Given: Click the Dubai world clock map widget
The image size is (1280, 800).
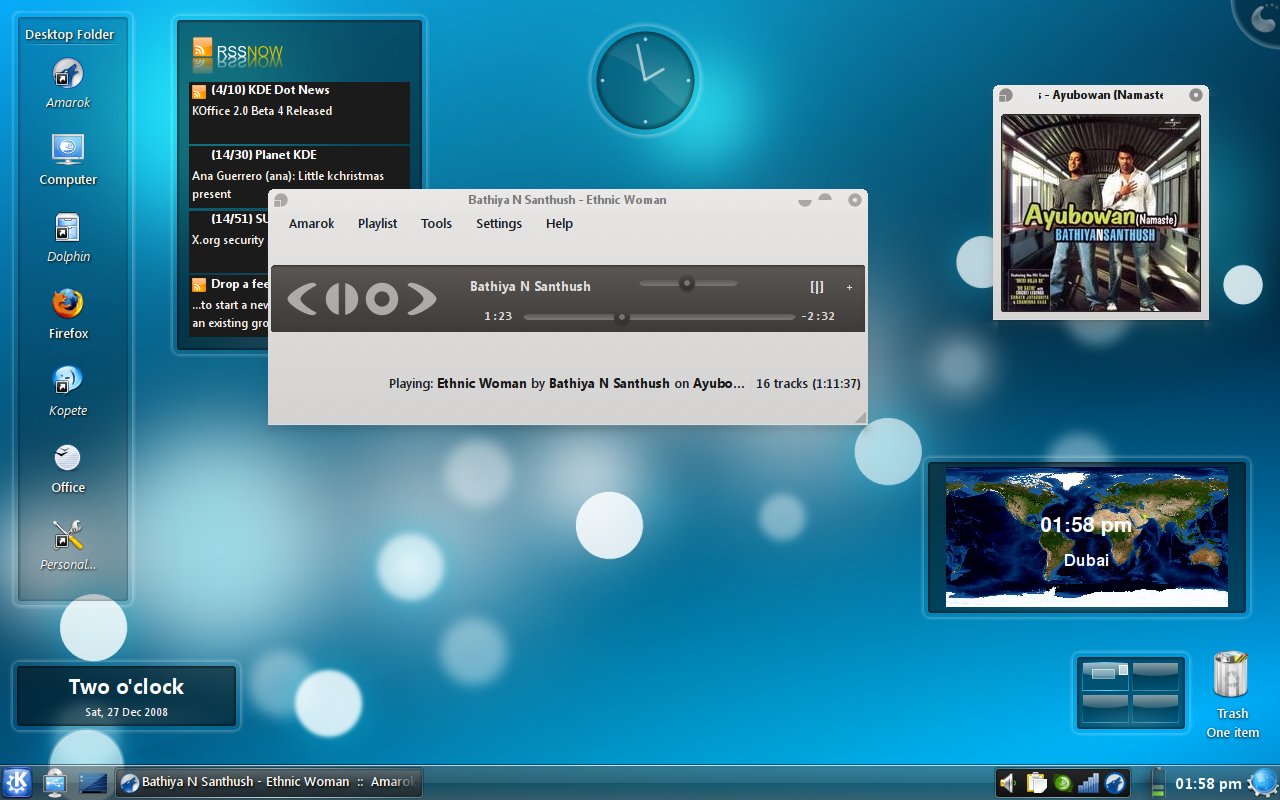Looking at the screenshot, I should point(1087,537).
